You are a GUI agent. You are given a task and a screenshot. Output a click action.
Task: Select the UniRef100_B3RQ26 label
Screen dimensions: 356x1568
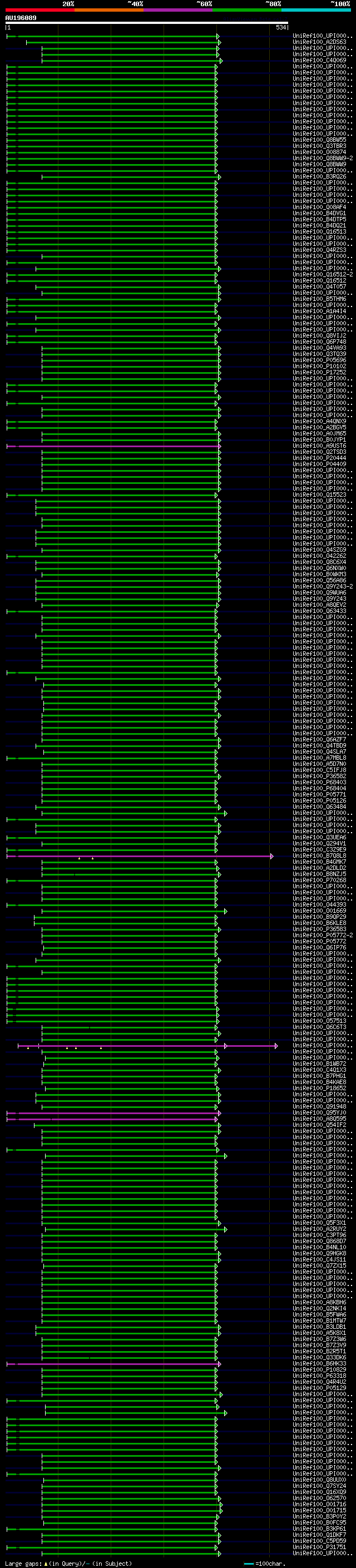pos(319,177)
